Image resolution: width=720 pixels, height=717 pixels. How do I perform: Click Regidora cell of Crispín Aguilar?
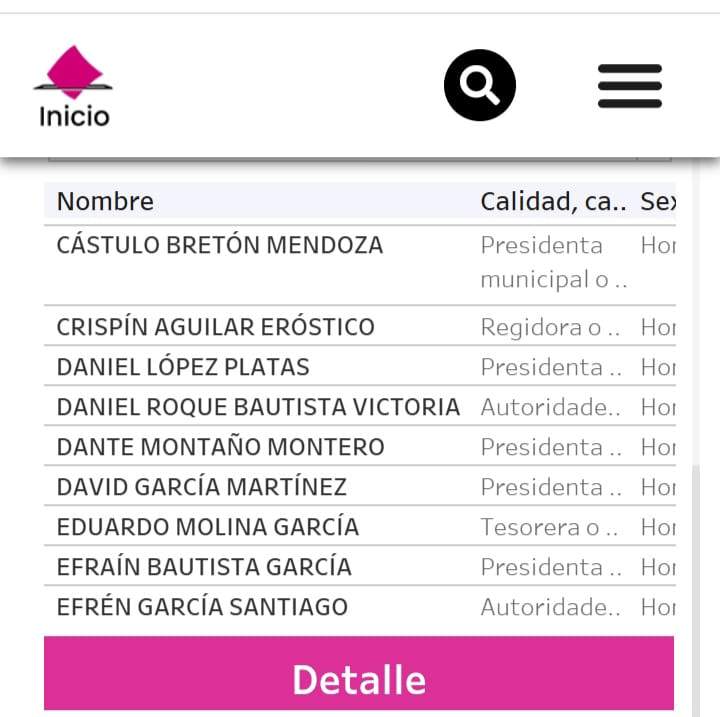[549, 327]
